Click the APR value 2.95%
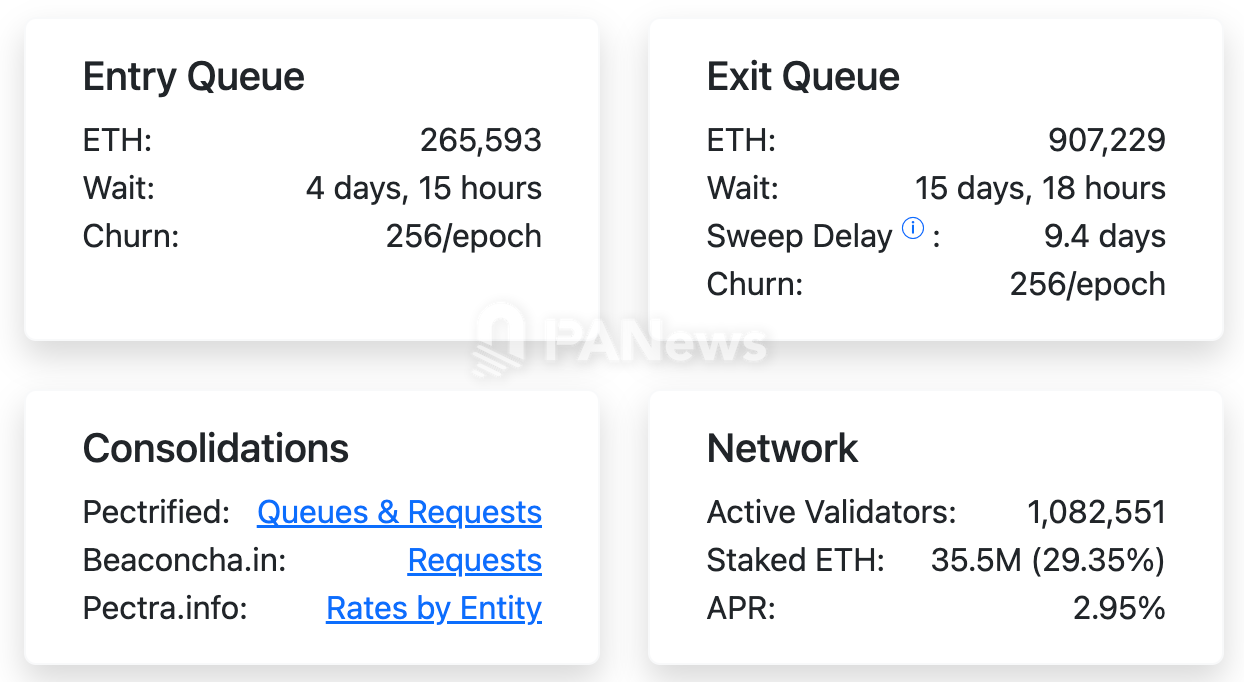1244x682 pixels. coord(1119,608)
